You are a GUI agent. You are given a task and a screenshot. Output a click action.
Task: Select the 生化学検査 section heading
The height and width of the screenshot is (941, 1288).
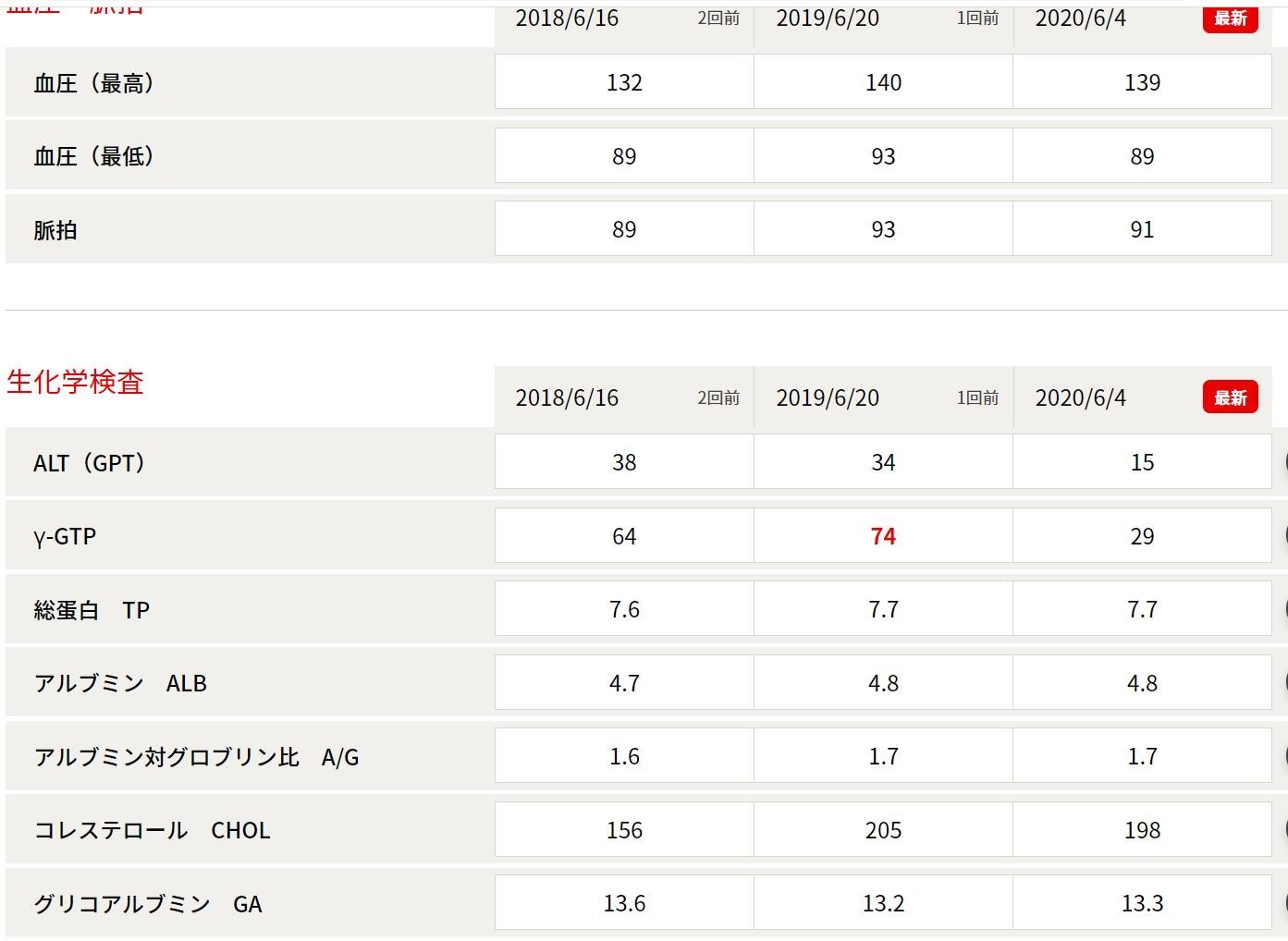[75, 382]
